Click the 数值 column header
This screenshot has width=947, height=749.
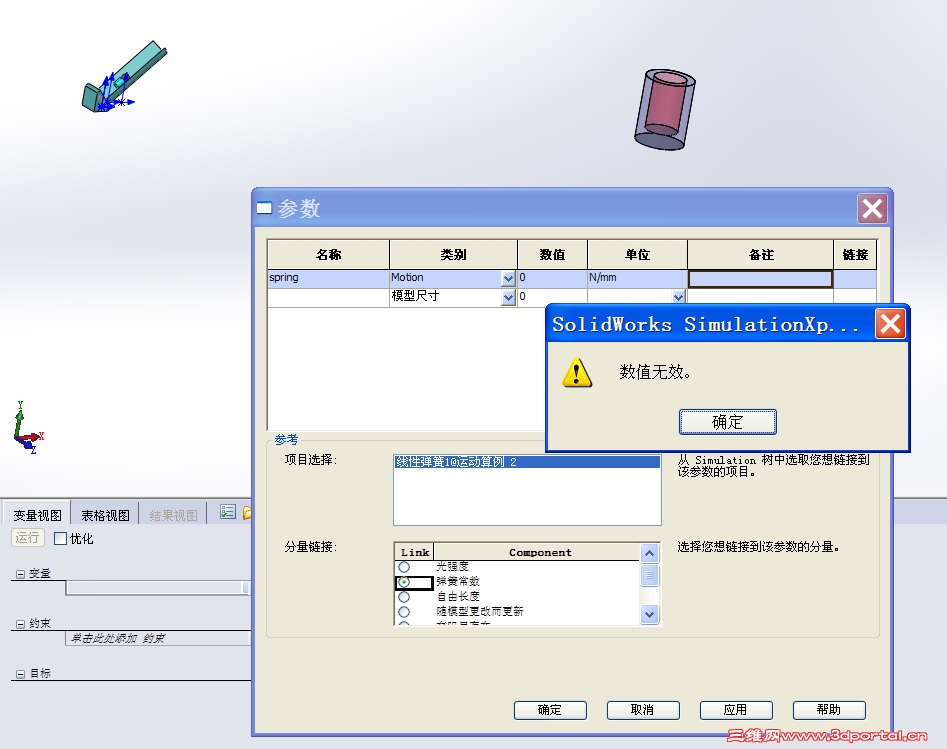pyautogui.click(x=552, y=255)
